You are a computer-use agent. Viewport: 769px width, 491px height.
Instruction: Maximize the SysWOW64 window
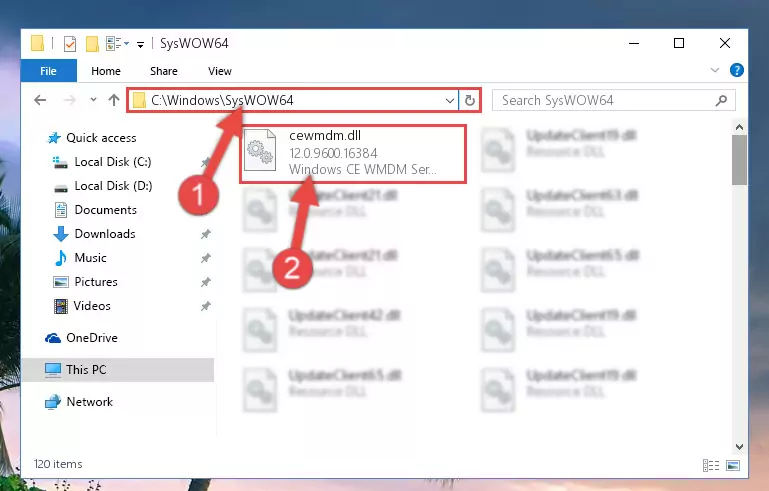[679, 43]
